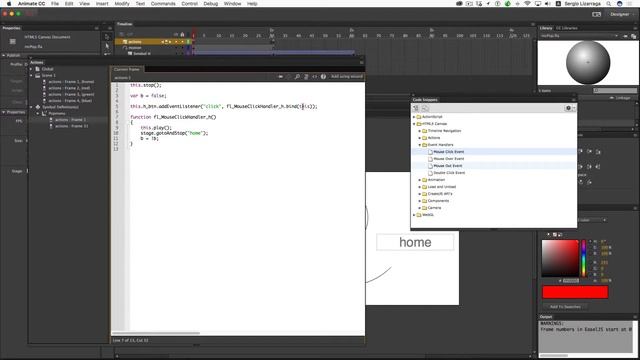Viewport: 640px width, 360px height.
Task: Open the Commands menu
Action: coord(163,3)
